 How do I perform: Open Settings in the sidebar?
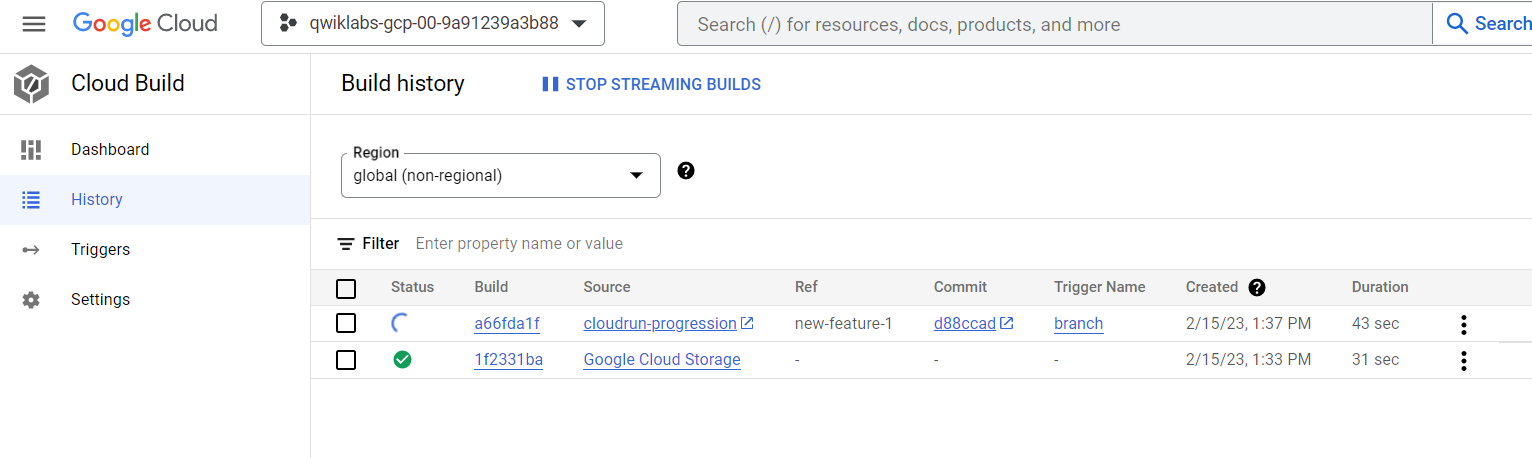point(155,300)
